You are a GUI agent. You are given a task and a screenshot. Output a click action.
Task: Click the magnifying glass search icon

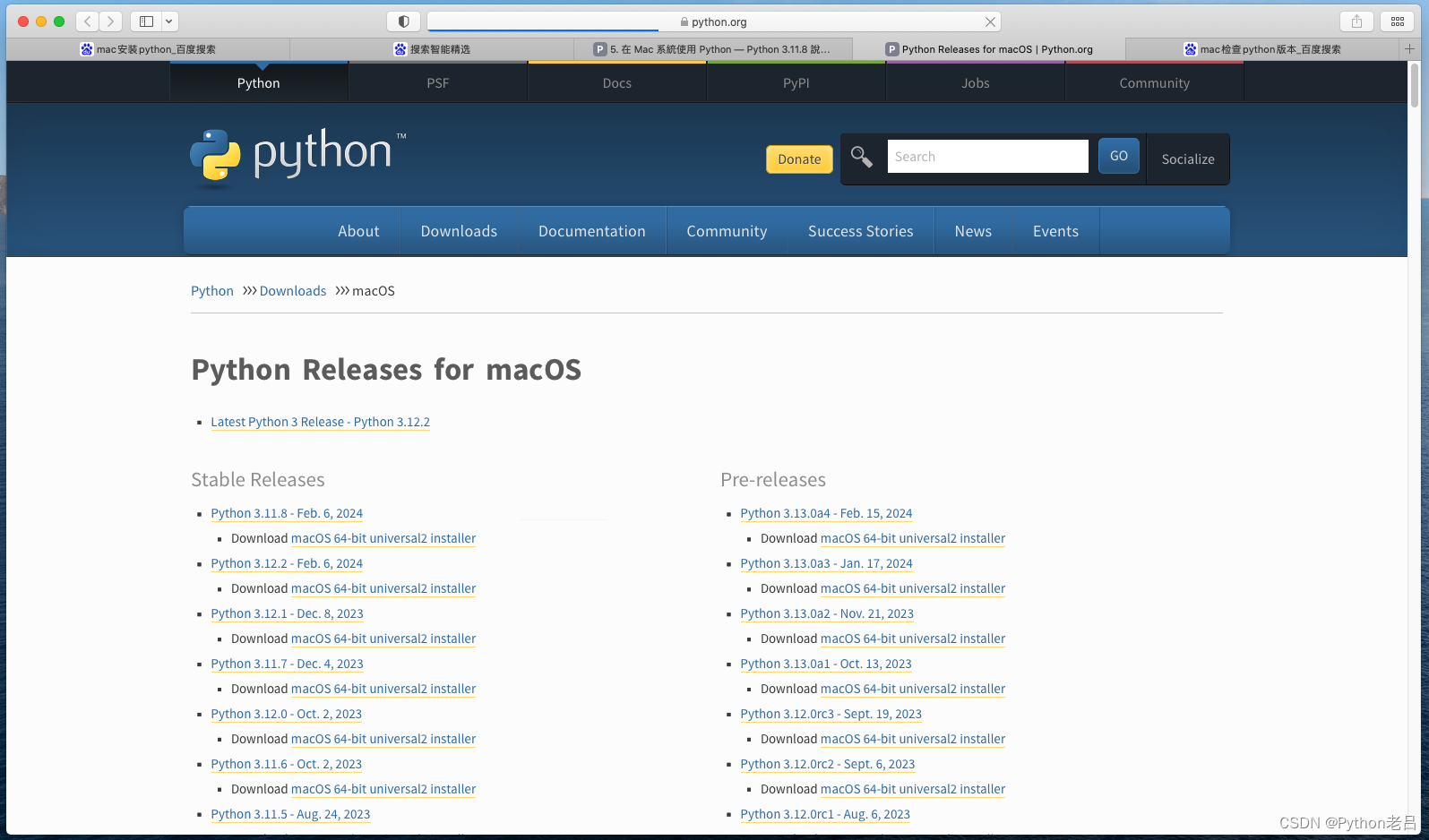[x=862, y=157]
